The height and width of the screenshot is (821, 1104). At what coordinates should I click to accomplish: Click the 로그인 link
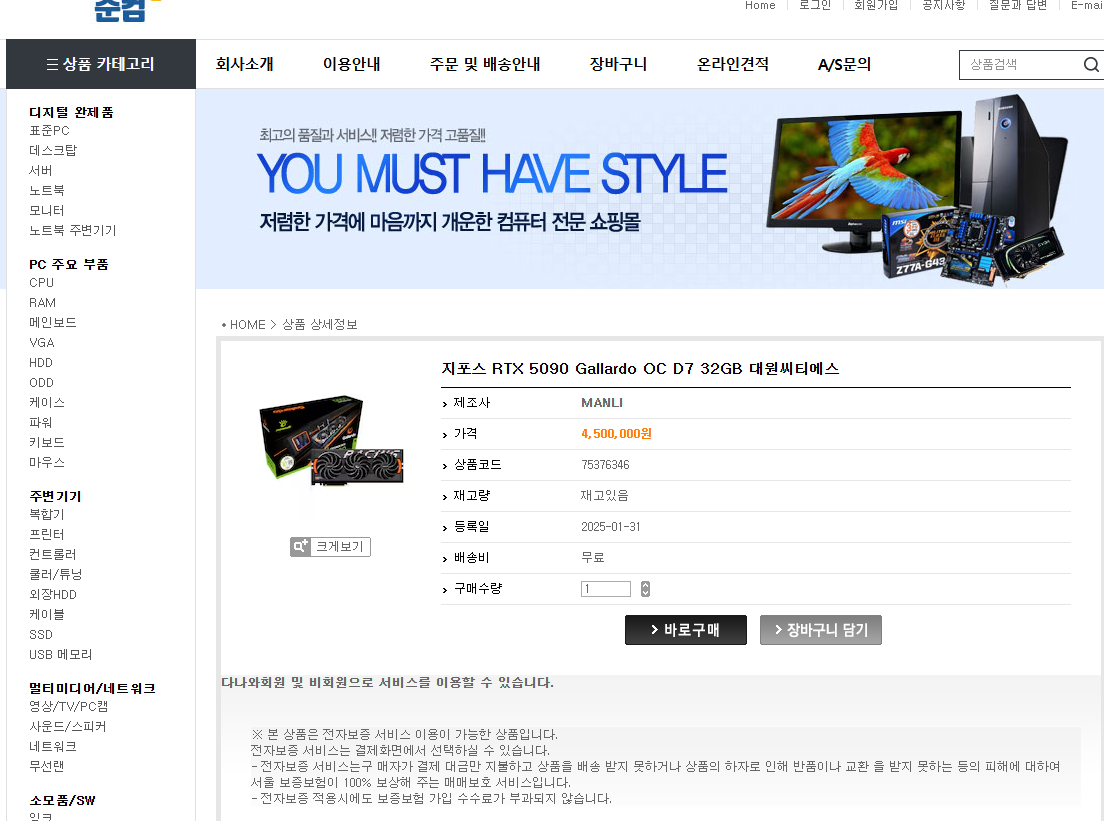tap(815, 5)
